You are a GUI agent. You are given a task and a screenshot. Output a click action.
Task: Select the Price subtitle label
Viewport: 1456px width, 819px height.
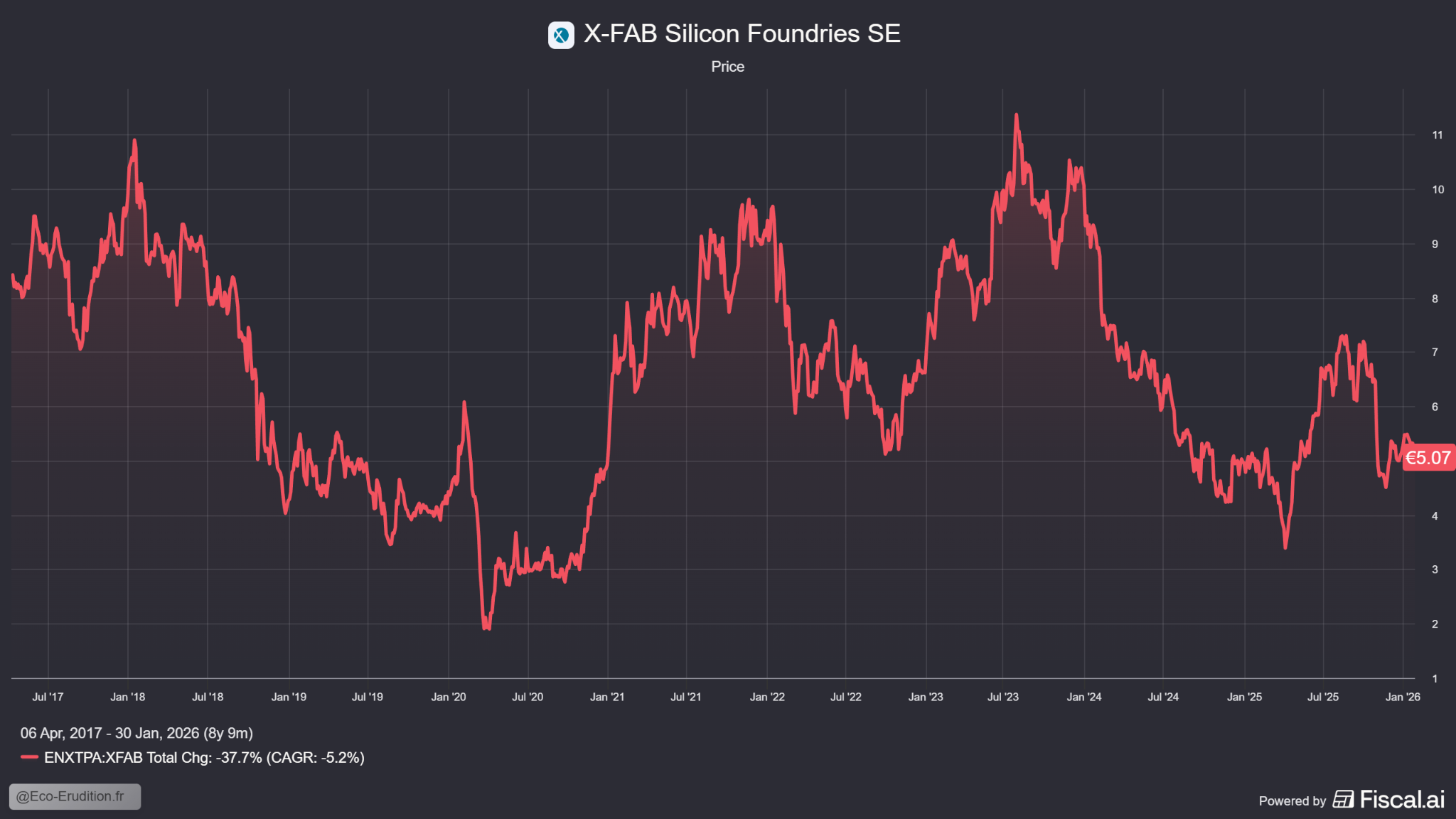[x=727, y=67]
